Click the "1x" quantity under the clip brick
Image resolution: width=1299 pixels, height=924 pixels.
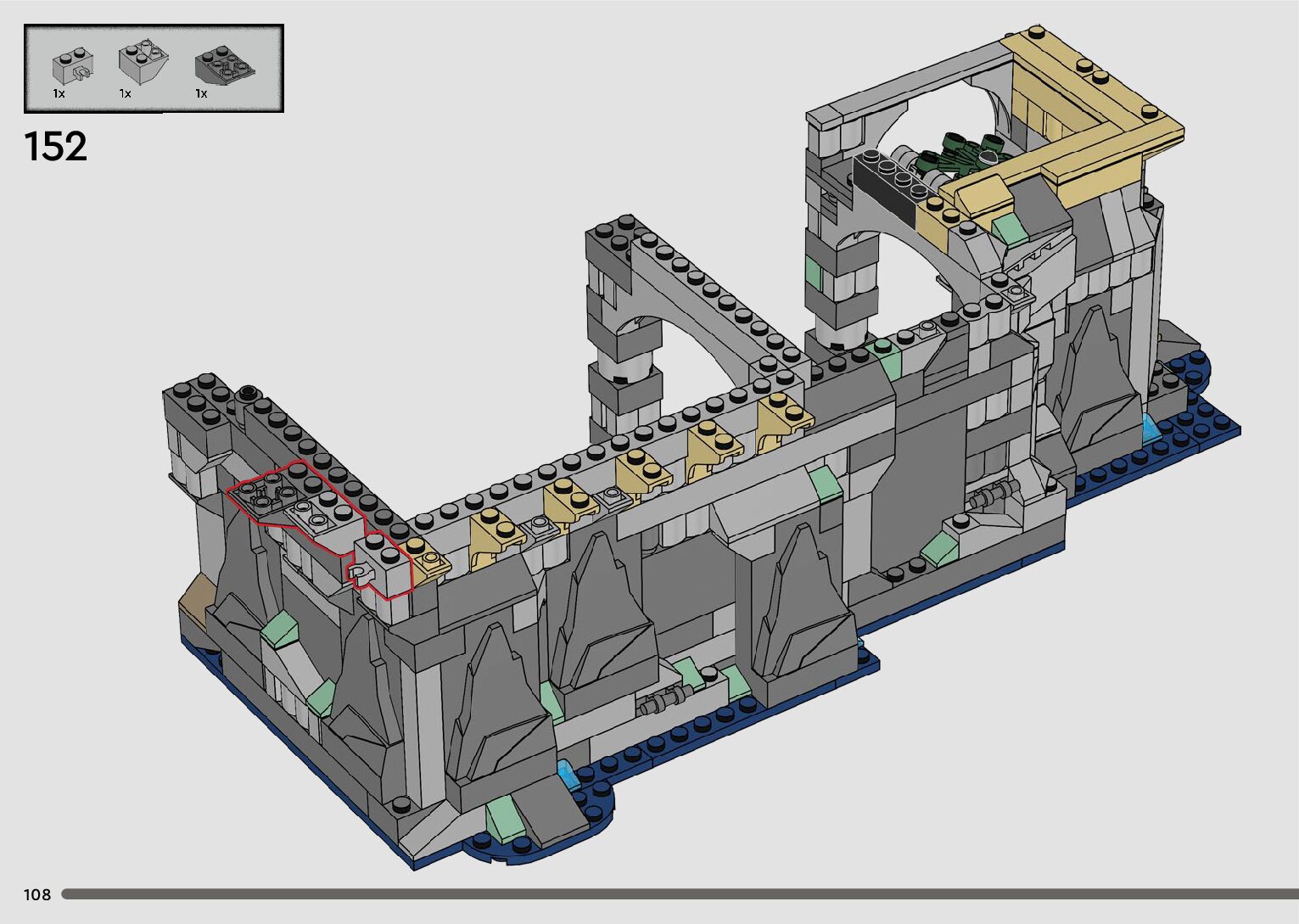tap(59, 94)
